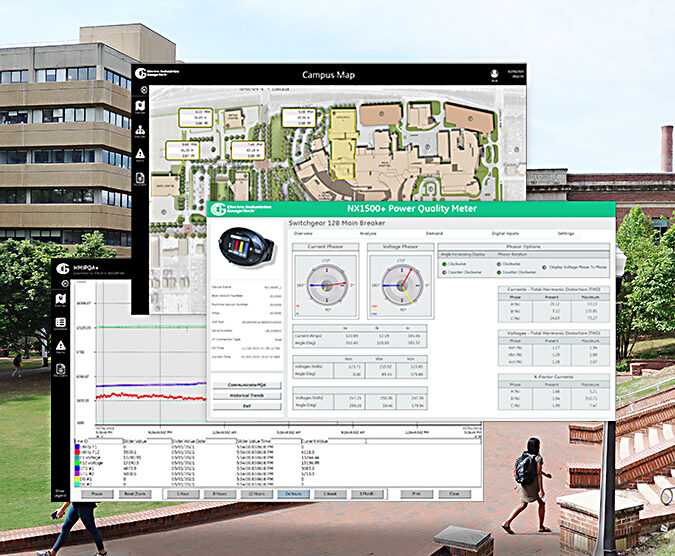Click the NX1500+ meter device image
The image size is (675, 556).
tap(246, 249)
